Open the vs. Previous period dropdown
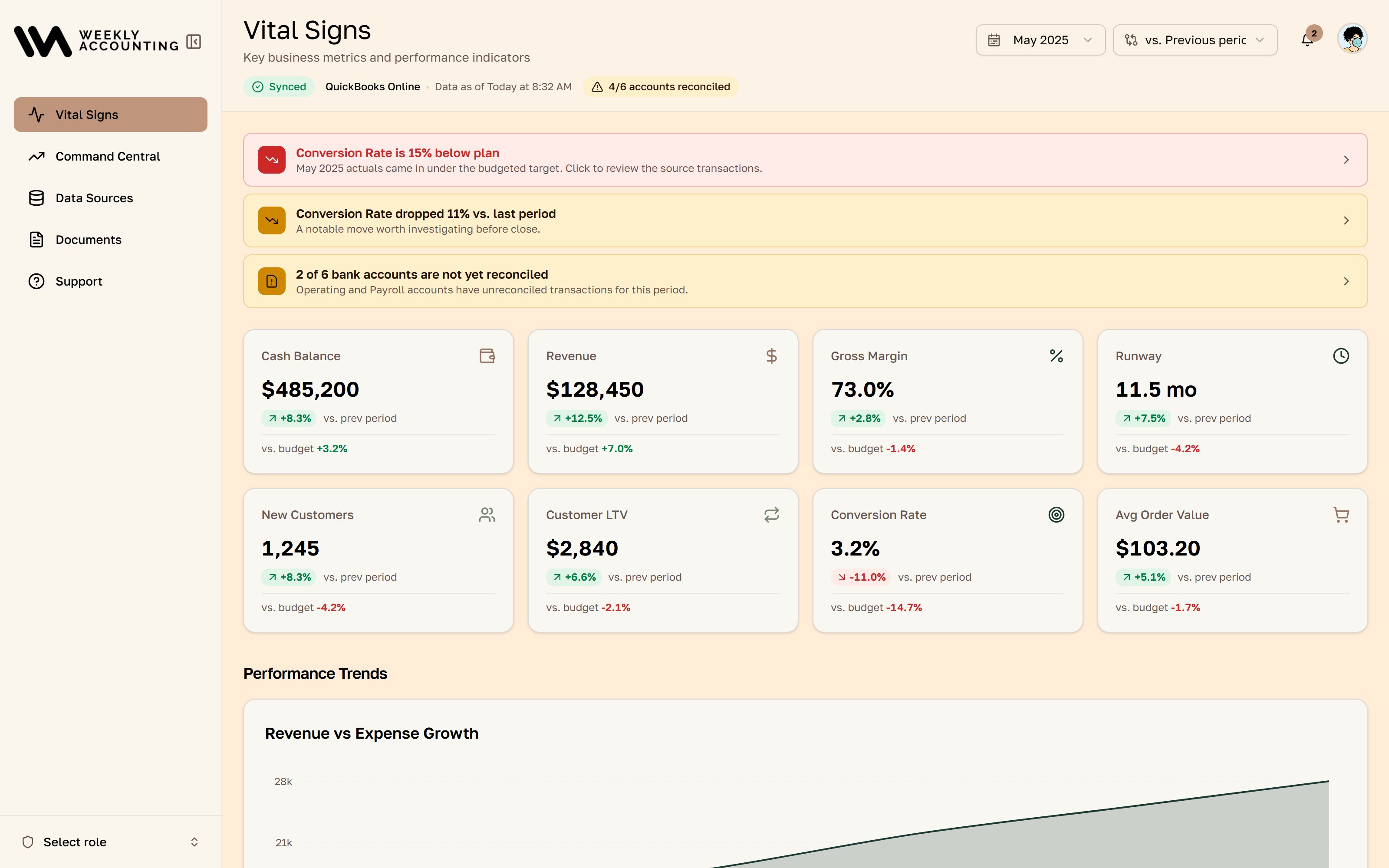 (1195, 40)
